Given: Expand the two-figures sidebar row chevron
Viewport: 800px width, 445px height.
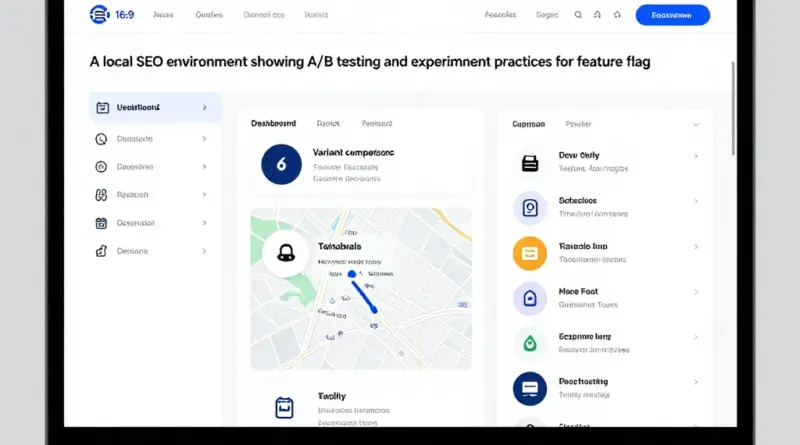Looking at the screenshot, I should [x=204, y=194].
